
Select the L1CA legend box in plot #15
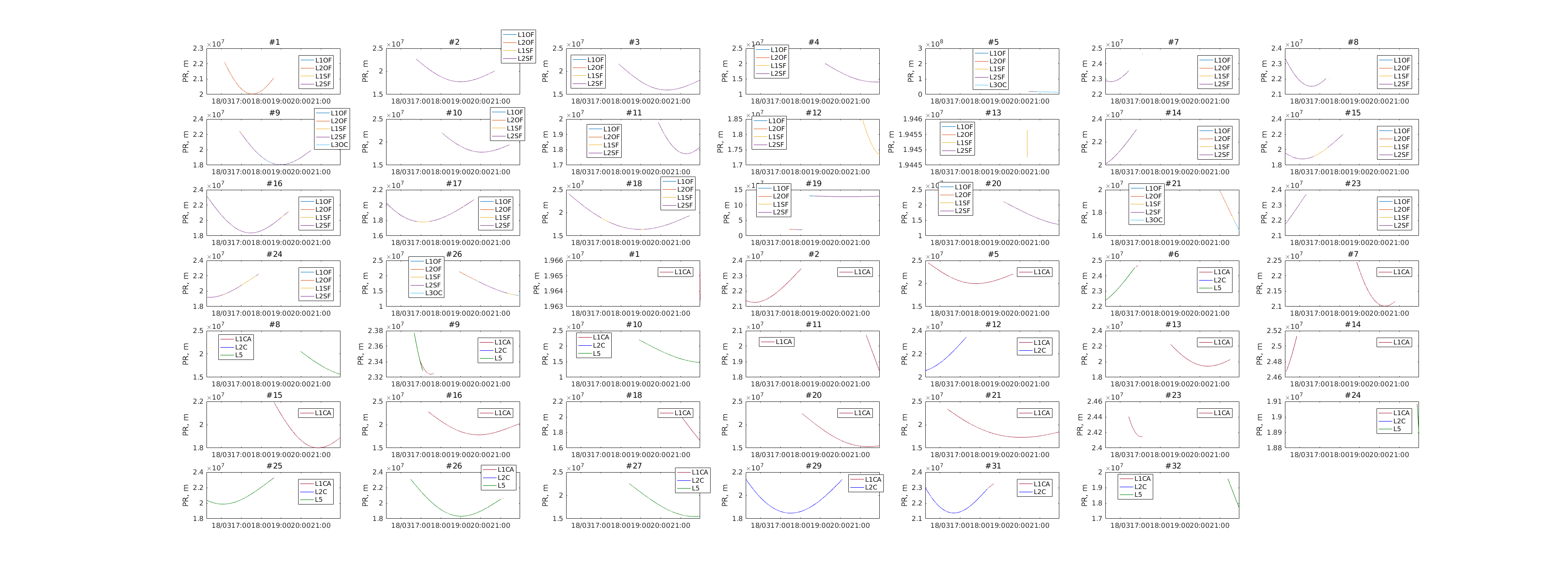(316, 413)
